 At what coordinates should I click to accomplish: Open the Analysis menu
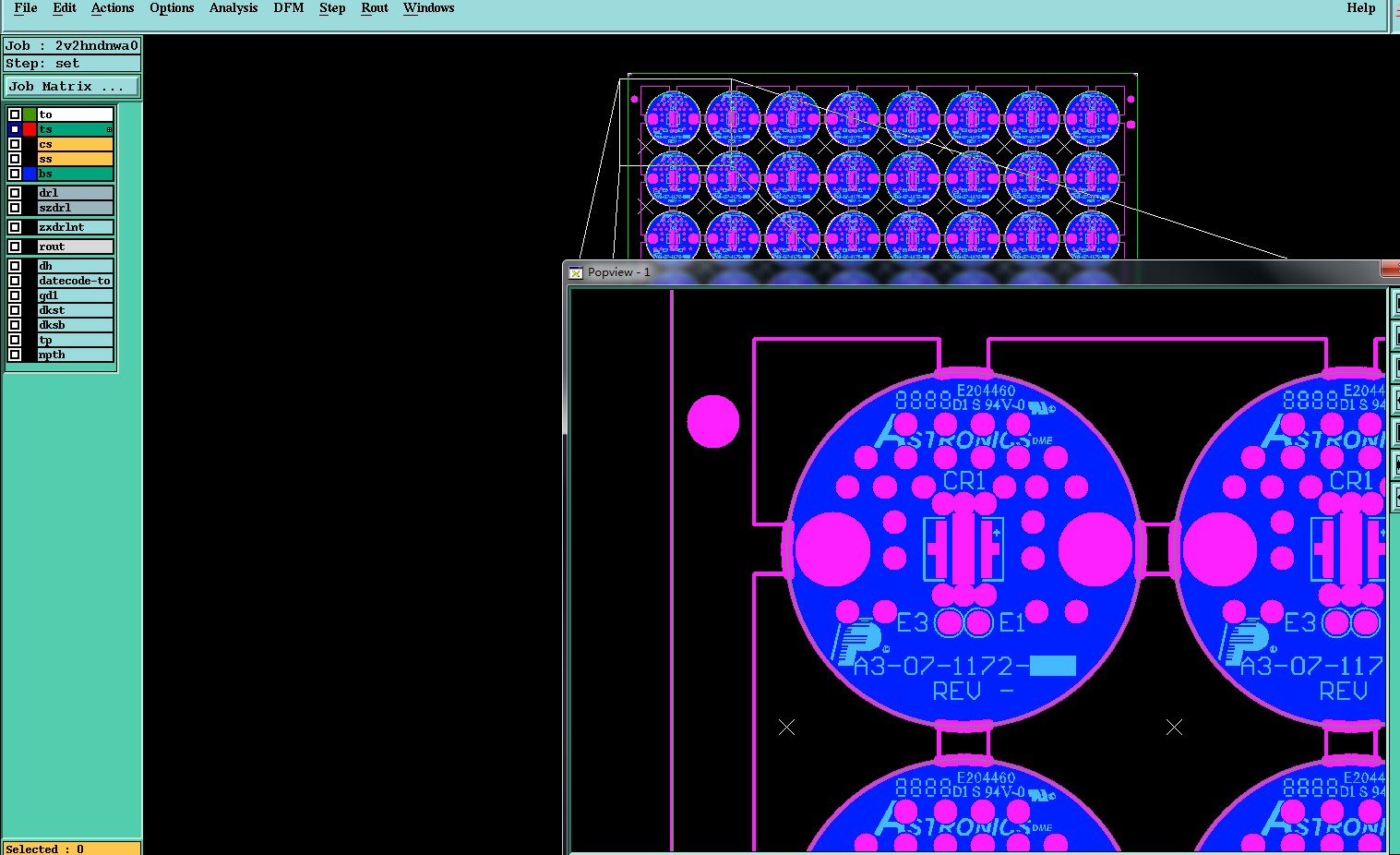[x=233, y=8]
